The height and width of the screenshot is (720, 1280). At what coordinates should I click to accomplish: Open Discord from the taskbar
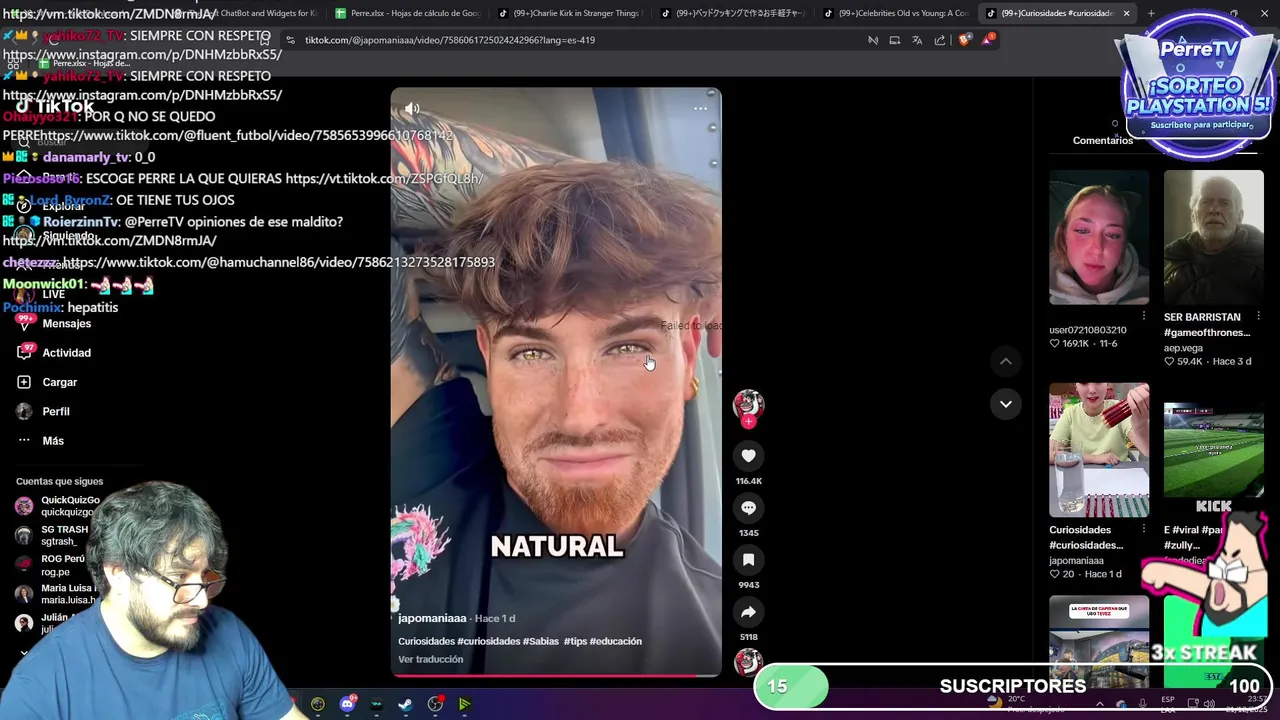pyautogui.click(x=347, y=704)
